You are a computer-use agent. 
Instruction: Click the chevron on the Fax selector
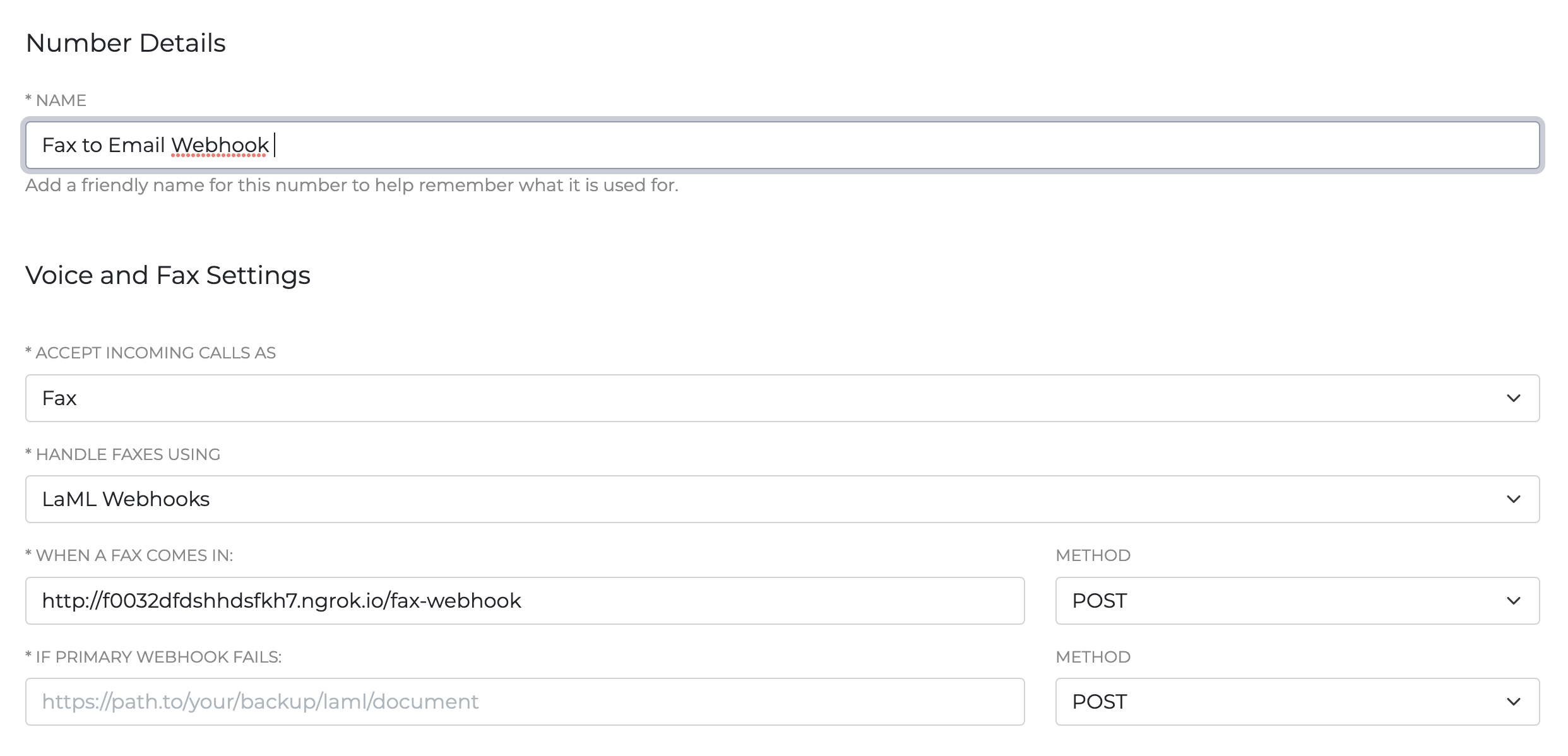pos(1513,398)
